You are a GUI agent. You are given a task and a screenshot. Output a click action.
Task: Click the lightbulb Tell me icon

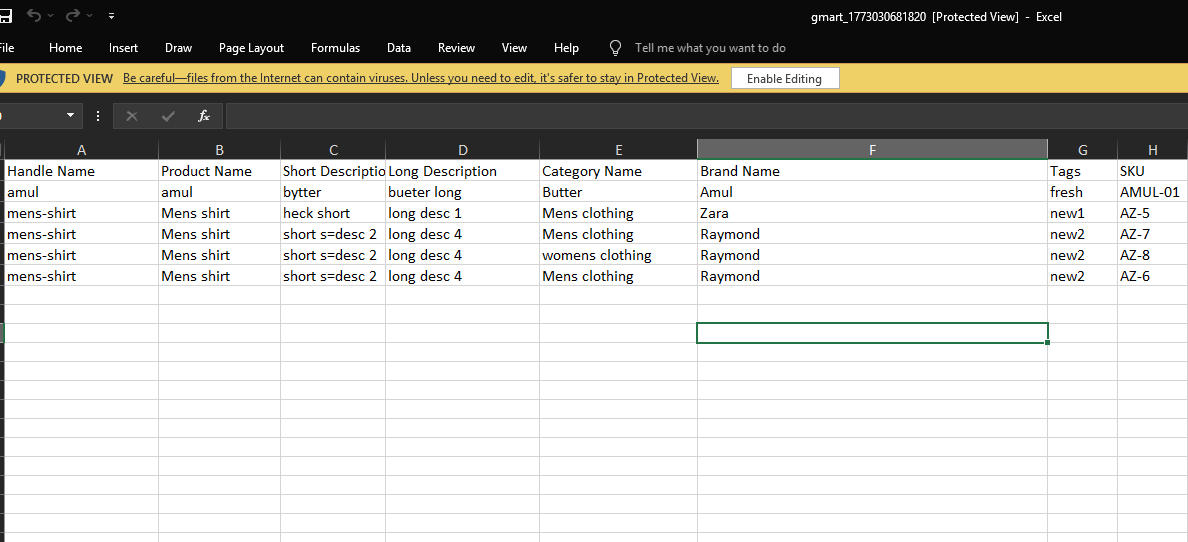click(615, 48)
